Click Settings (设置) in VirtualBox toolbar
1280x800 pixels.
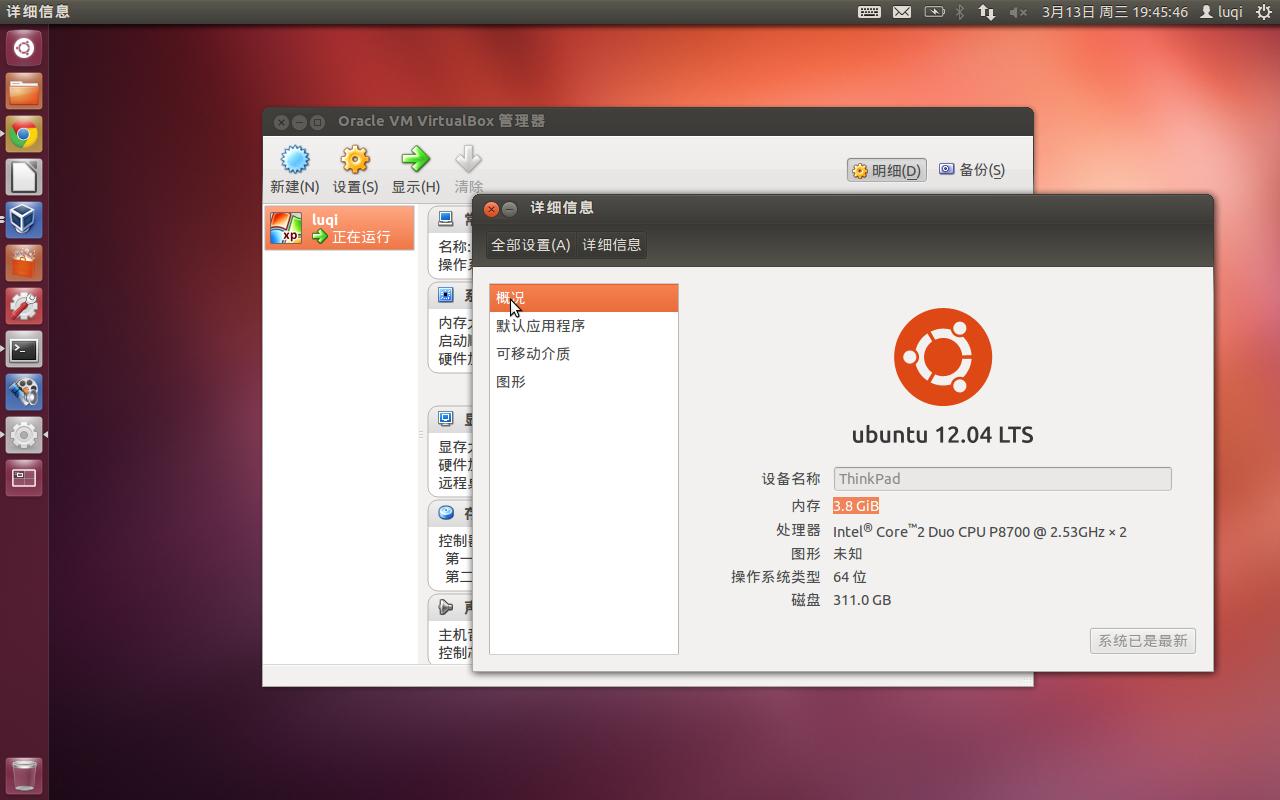pyautogui.click(x=355, y=169)
